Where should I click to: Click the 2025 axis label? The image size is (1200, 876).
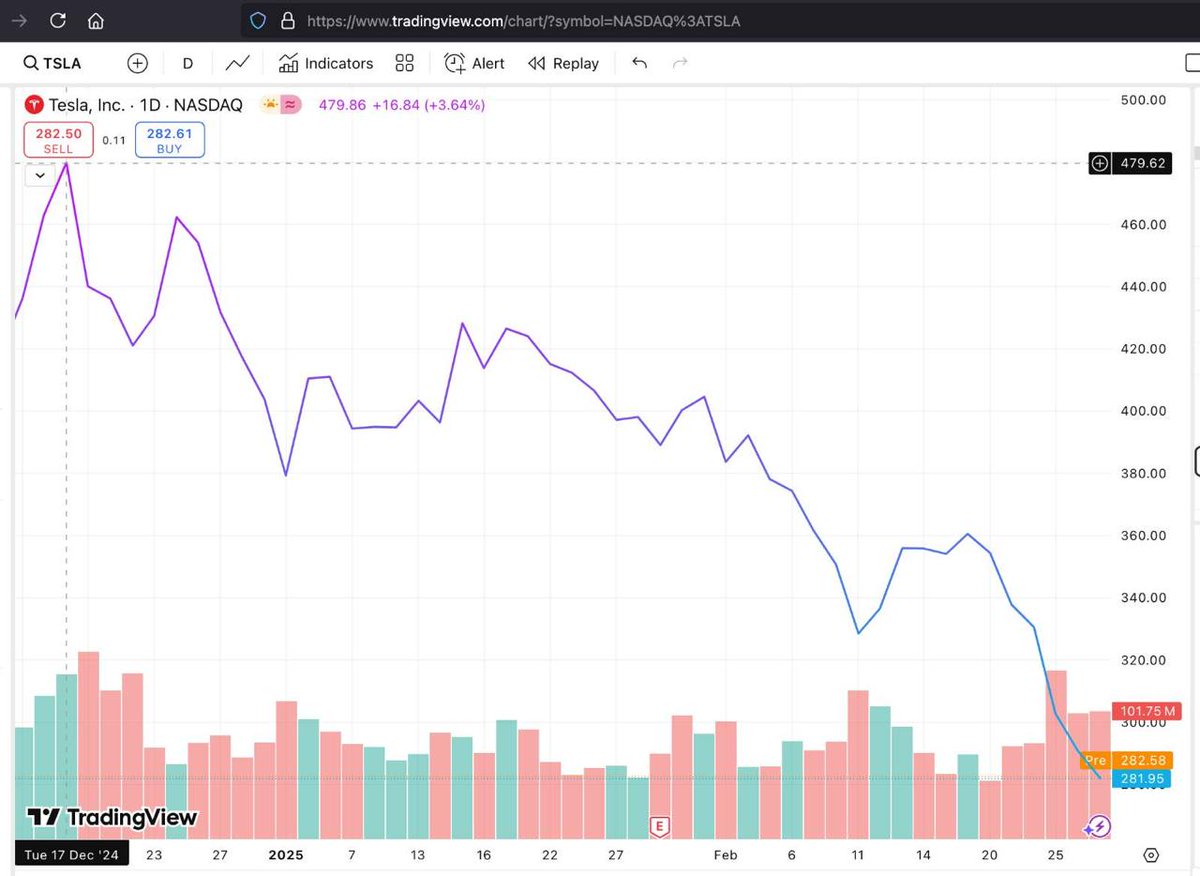click(286, 855)
